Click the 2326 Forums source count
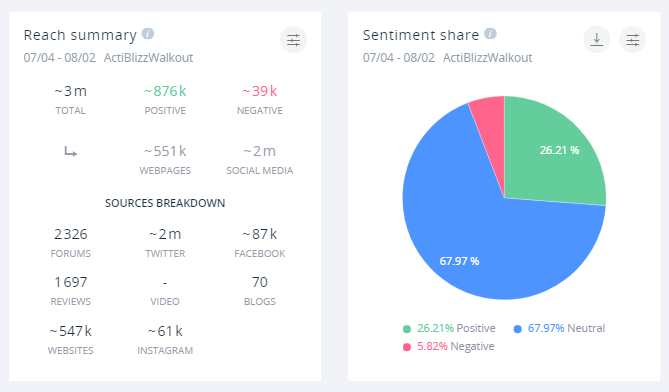 (71, 234)
